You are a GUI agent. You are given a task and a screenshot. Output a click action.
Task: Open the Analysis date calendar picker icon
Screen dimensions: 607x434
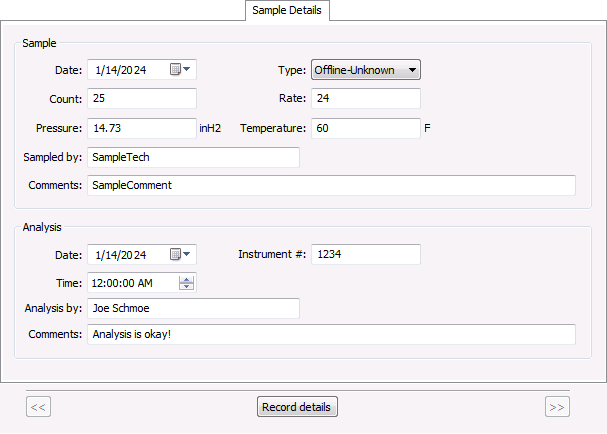(x=180, y=254)
